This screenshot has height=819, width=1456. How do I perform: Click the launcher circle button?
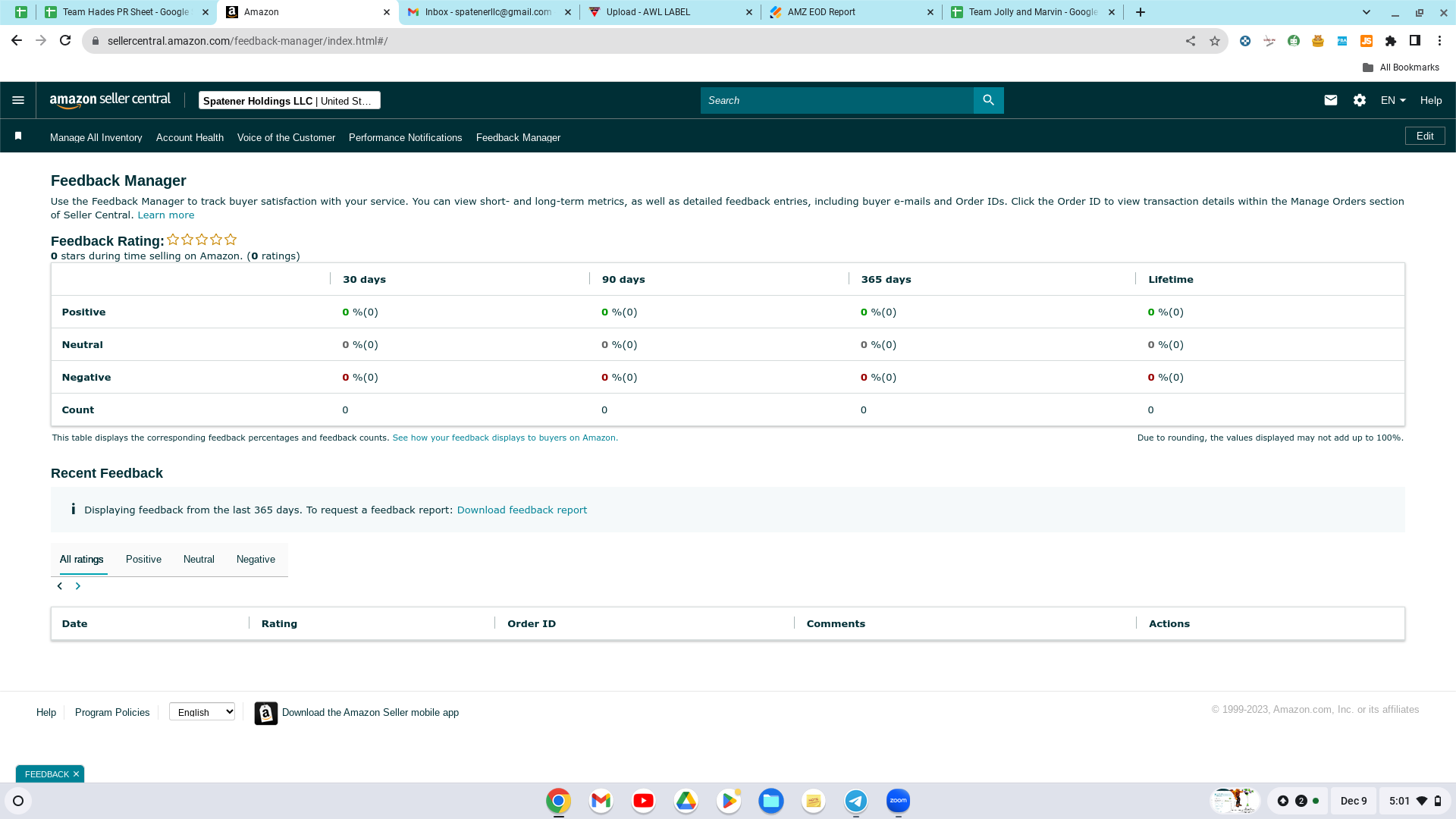18,801
